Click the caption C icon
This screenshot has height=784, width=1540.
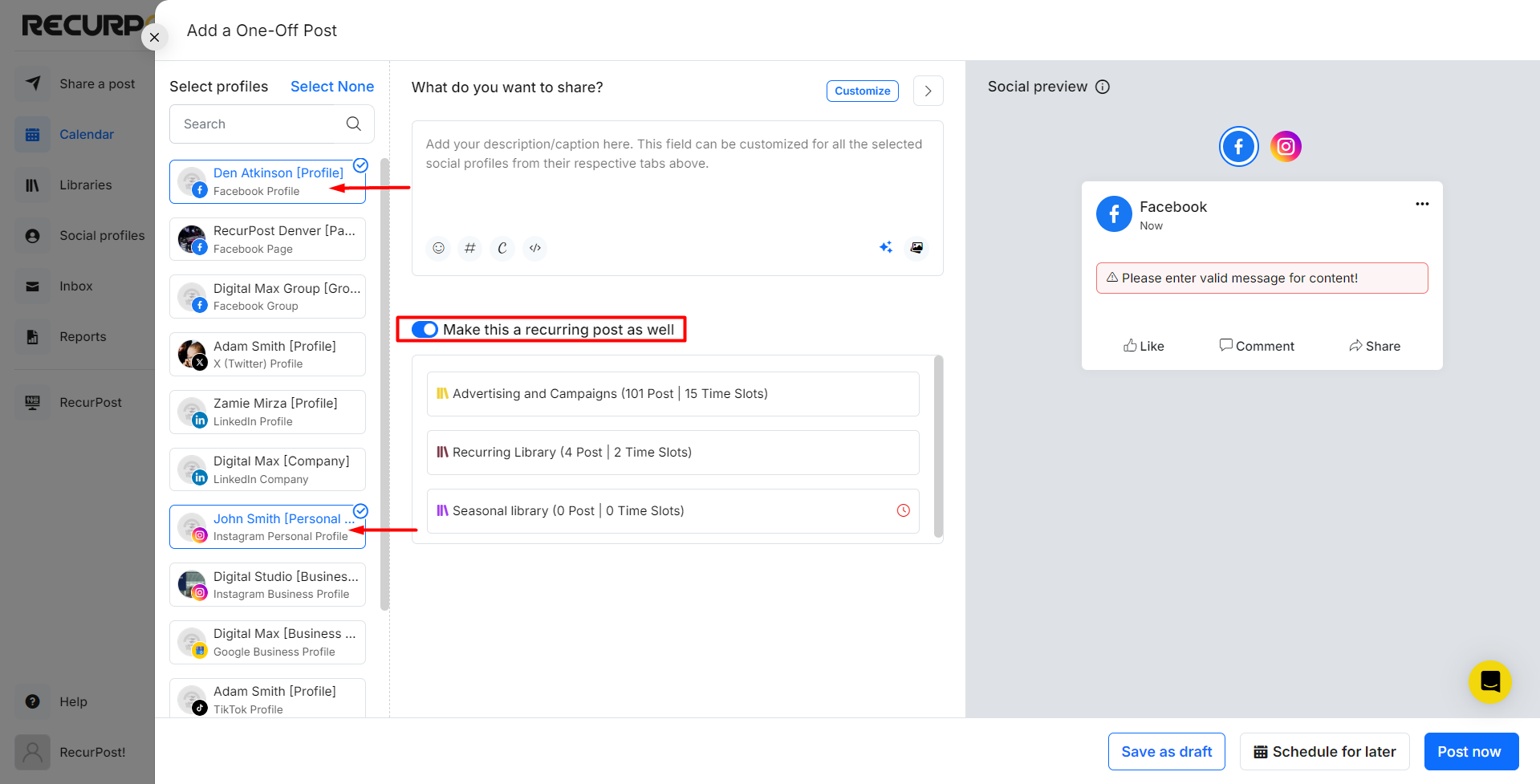(502, 248)
